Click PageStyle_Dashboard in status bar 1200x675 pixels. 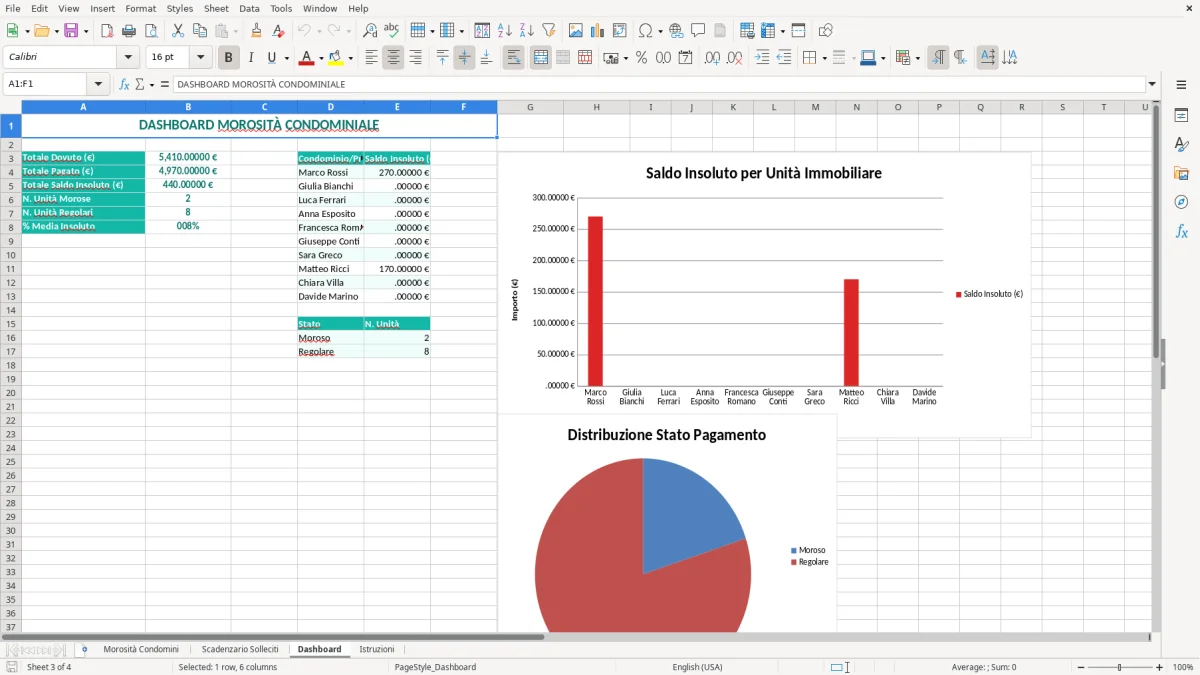point(435,667)
